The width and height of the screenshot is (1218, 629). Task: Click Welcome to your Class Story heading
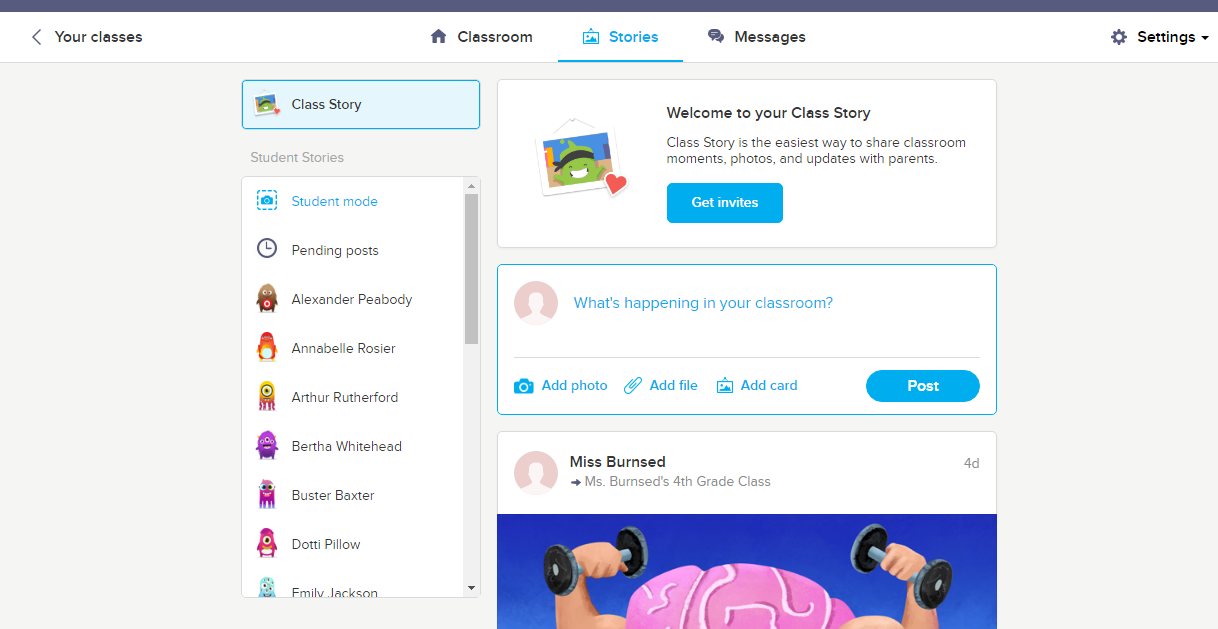tap(769, 113)
